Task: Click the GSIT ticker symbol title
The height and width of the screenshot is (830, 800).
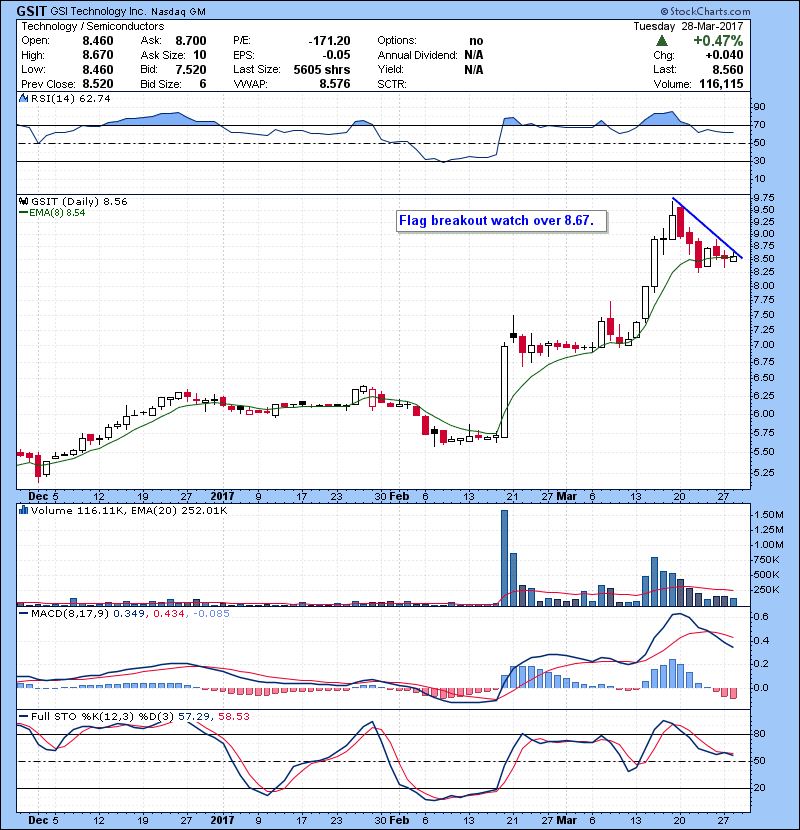Action: pos(31,11)
